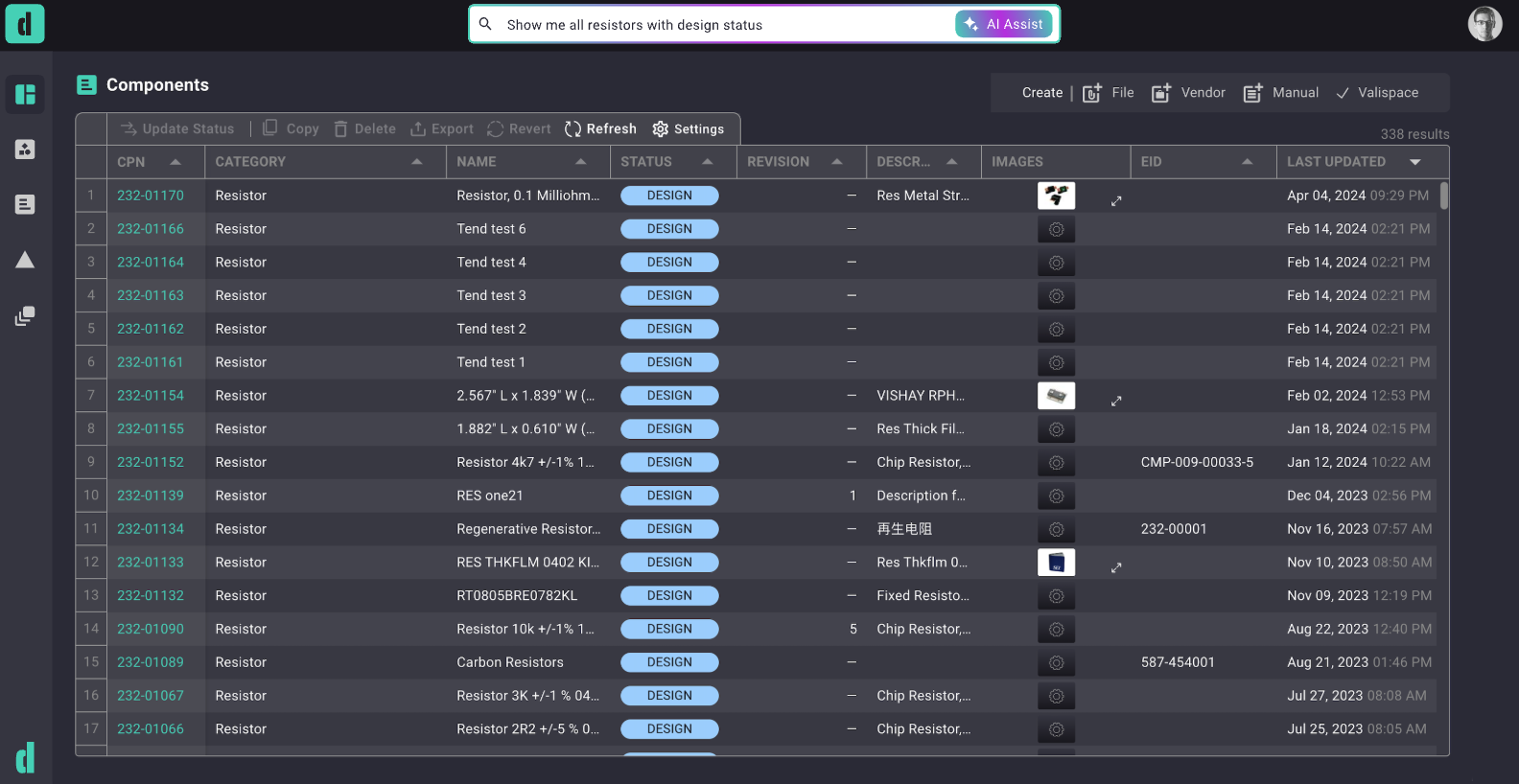
Task: Click the triangle icon in the sidebar
Action: click(x=25, y=260)
